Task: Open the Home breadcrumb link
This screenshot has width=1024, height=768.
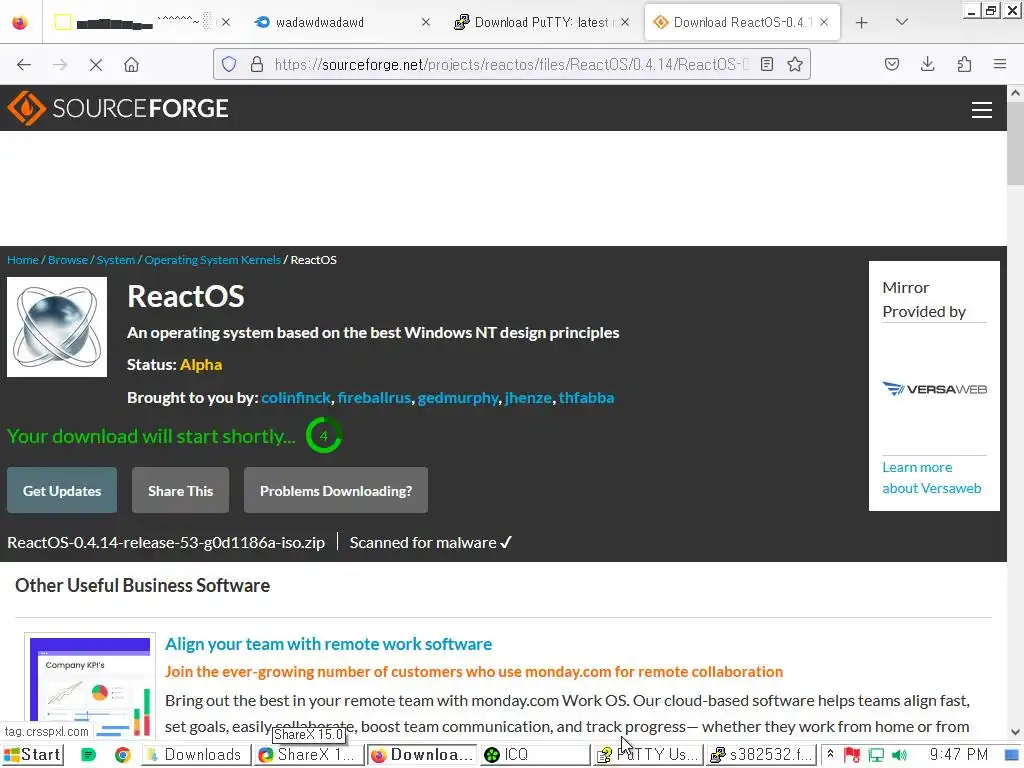Action: tap(23, 260)
